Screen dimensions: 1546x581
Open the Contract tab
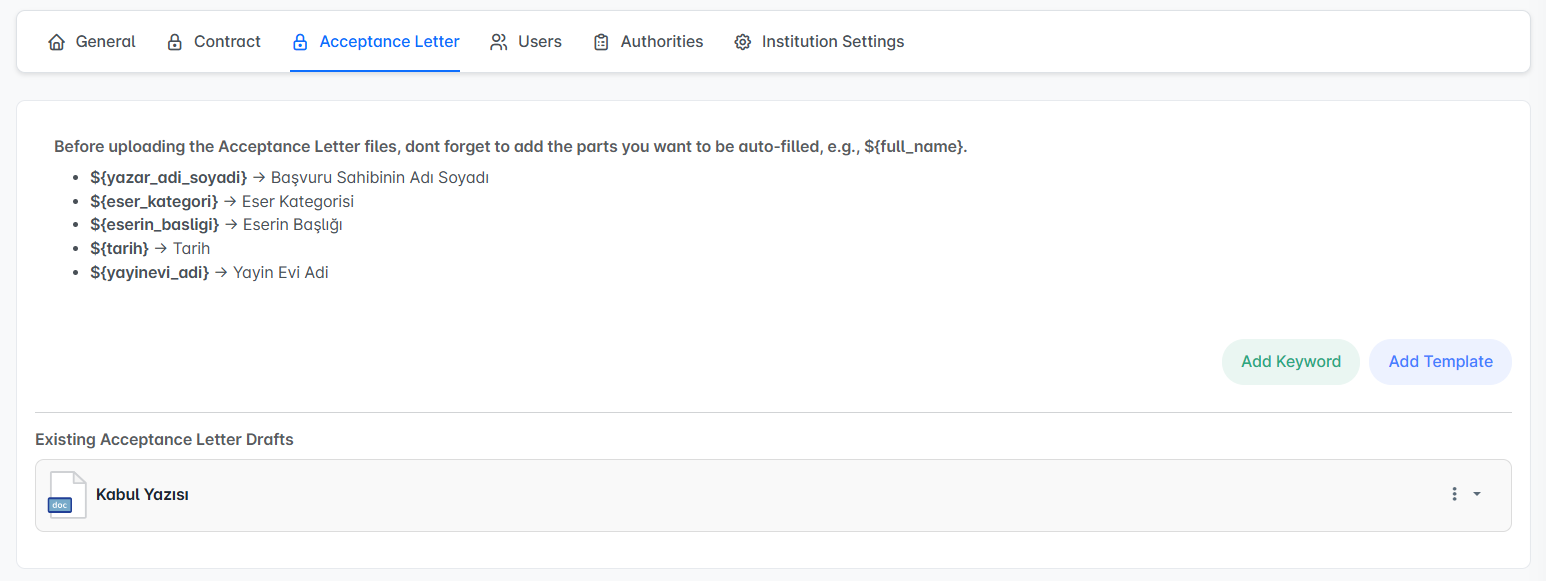(227, 42)
